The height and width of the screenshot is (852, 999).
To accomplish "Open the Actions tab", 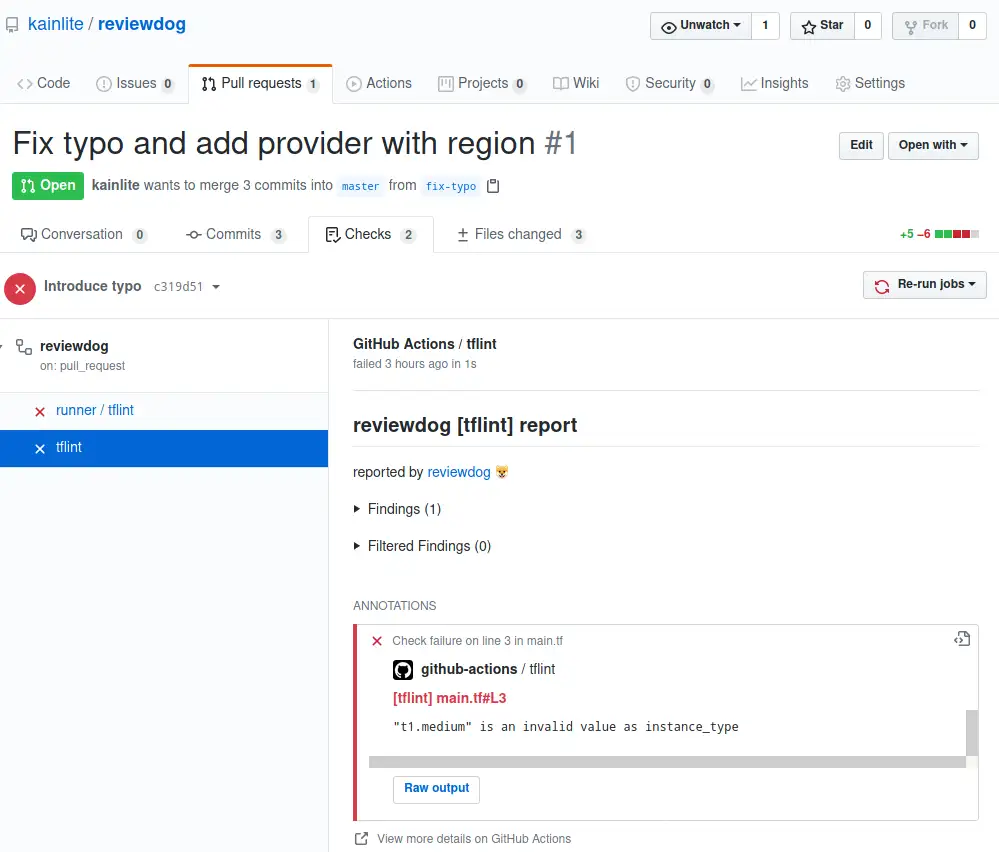I will pyautogui.click(x=379, y=83).
